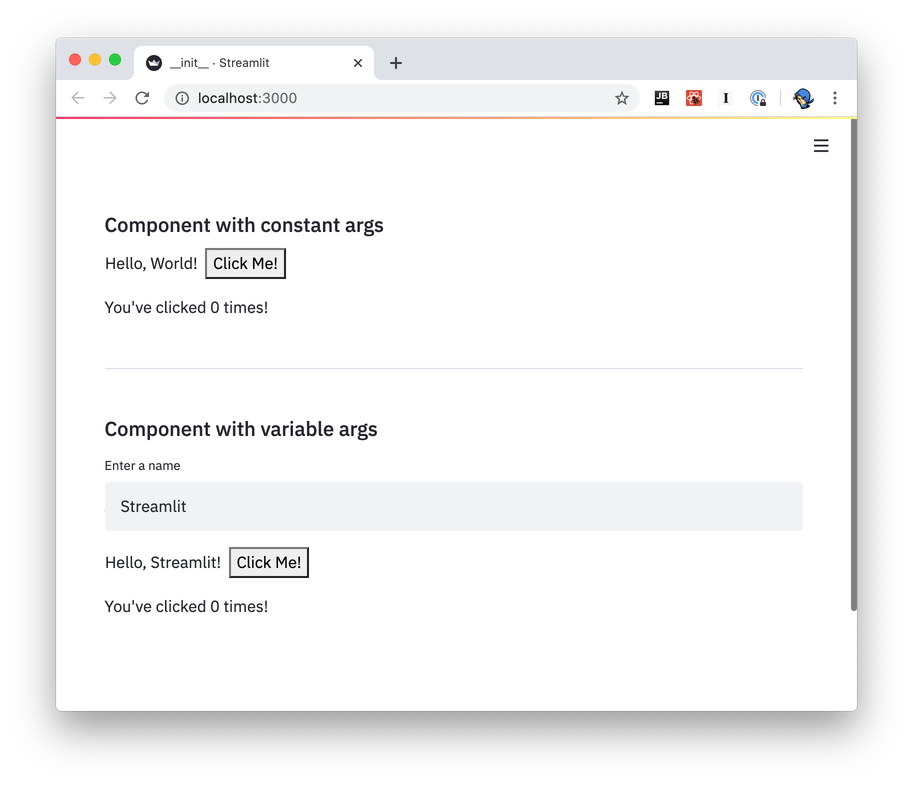The image size is (913, 785).
Task: Open Chrome's three-dot menu
Action: (x=835, y=98)
